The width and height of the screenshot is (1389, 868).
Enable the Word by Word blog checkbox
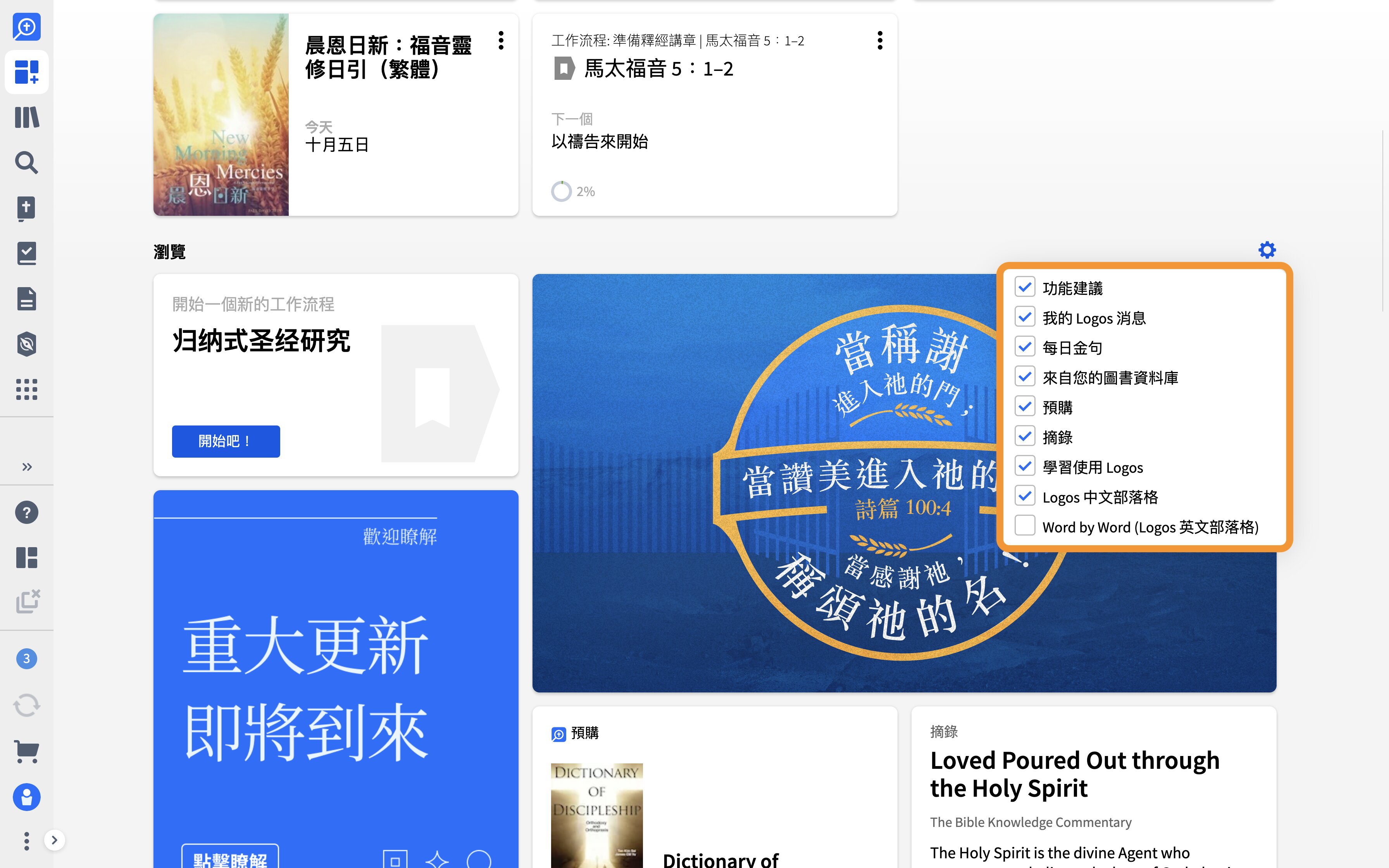pos(1025,526)
